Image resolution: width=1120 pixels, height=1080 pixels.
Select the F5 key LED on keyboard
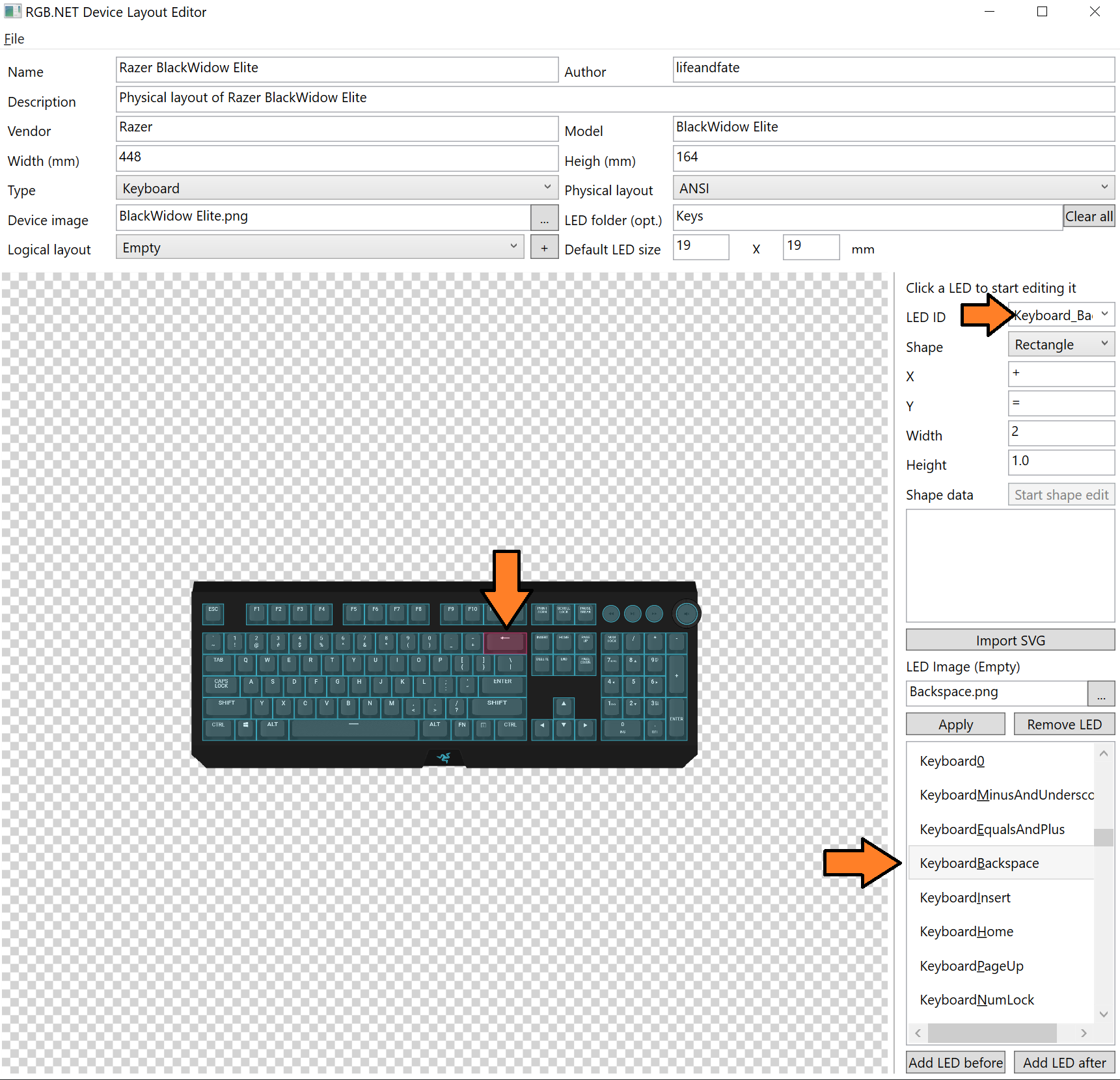tap(353, 613)
